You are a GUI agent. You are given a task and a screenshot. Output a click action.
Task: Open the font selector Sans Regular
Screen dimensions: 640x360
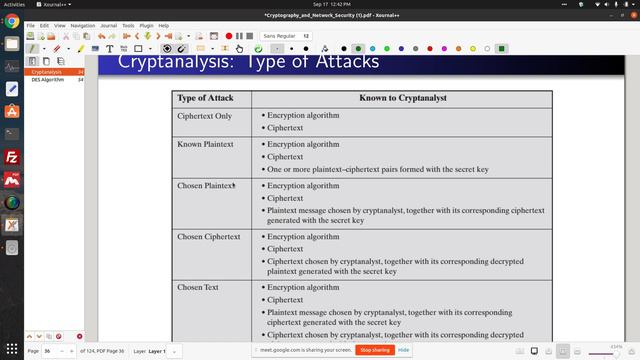[x=286, y=36]
